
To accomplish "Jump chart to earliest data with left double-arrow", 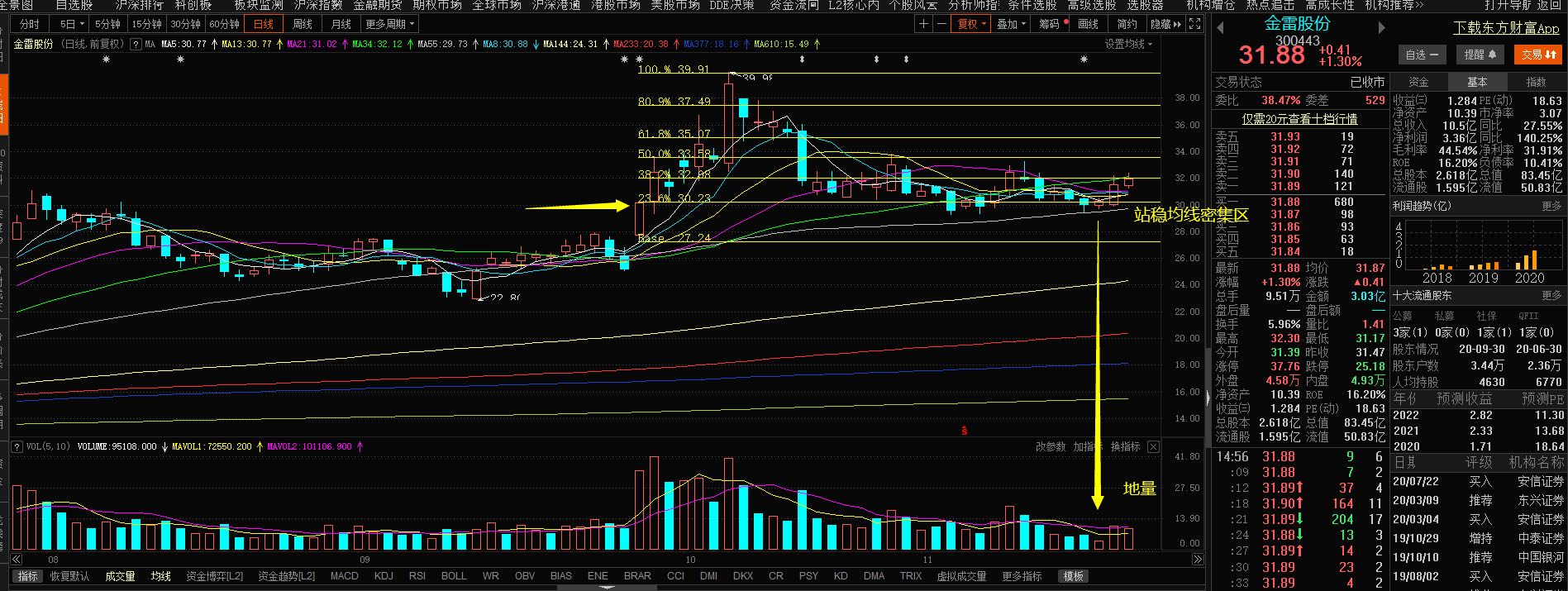I will [x=16, y=560].
